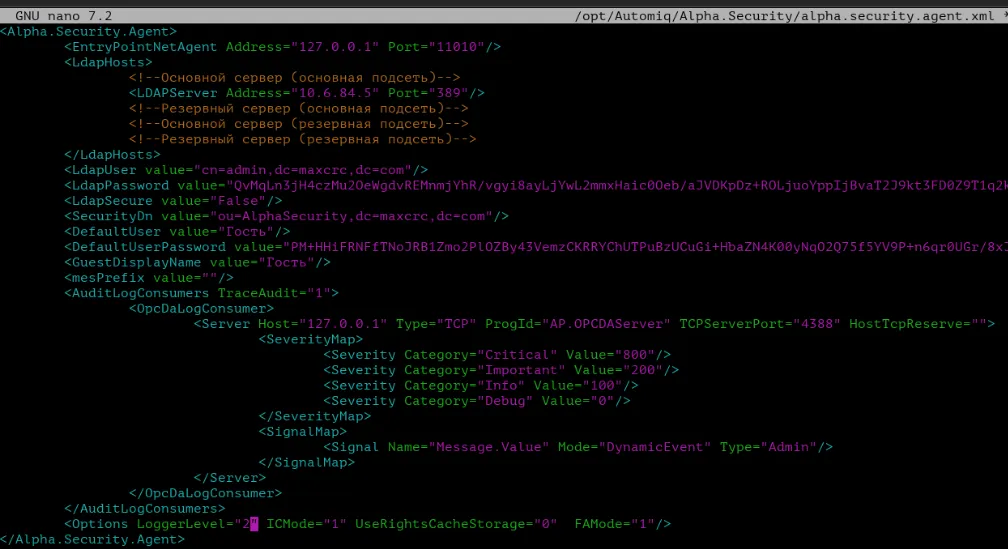
Task: Click LDAPServer Port value 389
Action: [x=448, y=93]
